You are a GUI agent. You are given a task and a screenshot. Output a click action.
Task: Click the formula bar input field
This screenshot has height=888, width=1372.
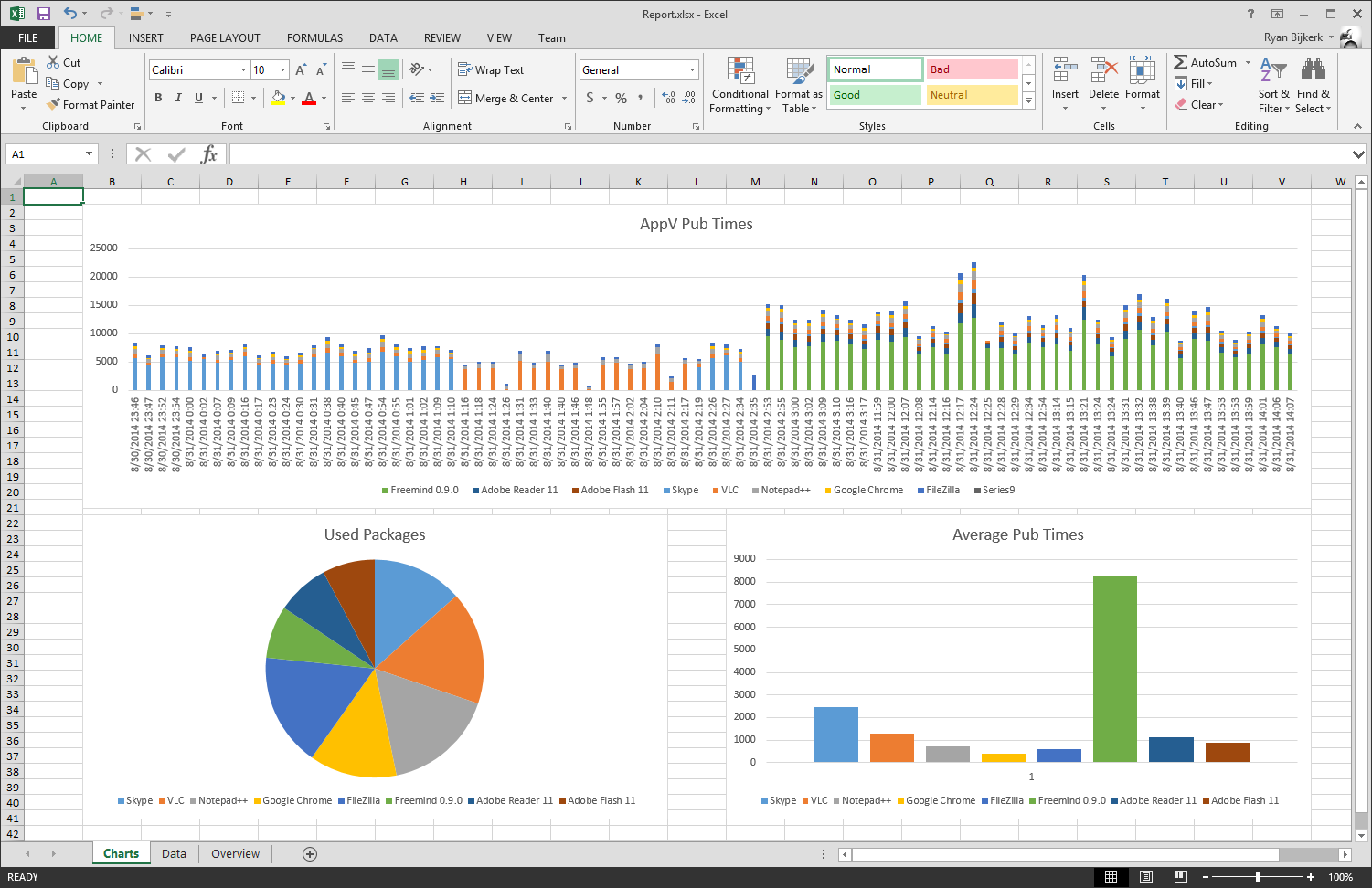(790, 154)
